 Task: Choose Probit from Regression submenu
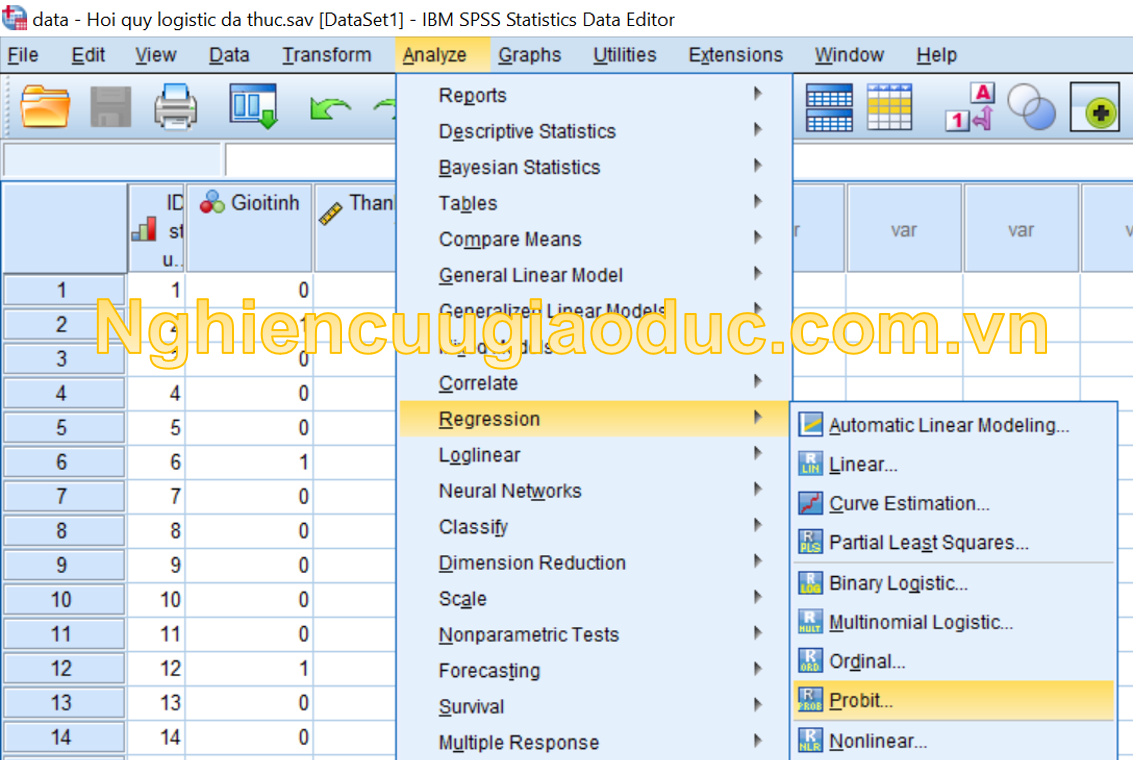860,701
